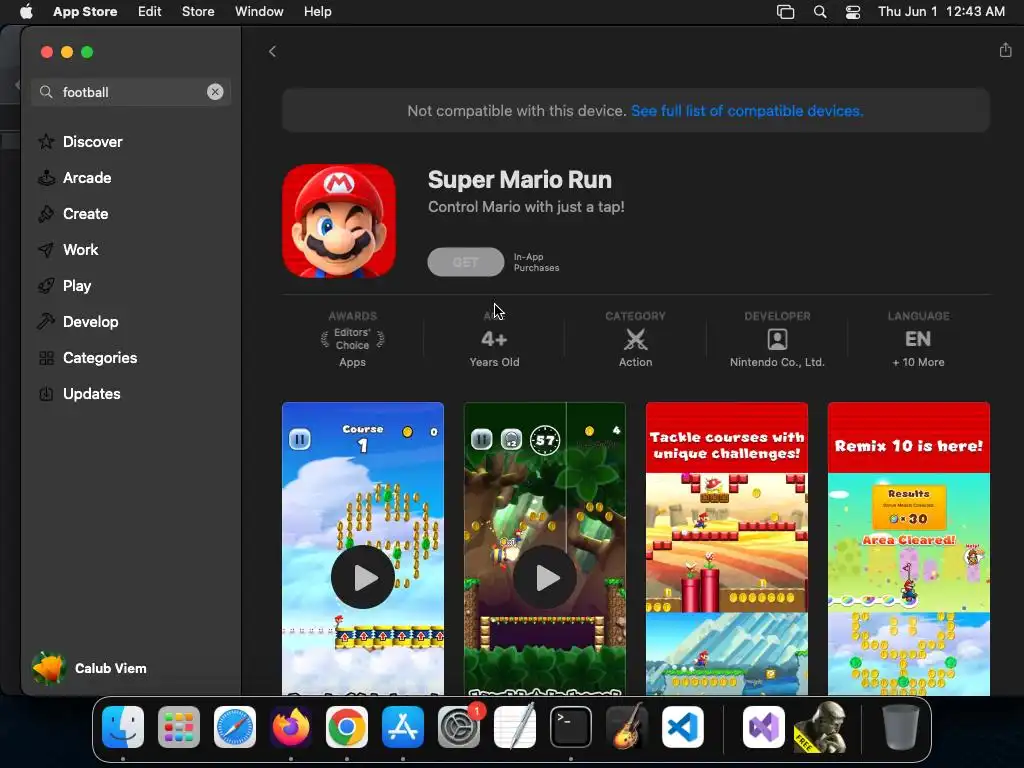Open System Settings from the dock
Viewport: 1024px width, 768px height.
click(459, 727)
